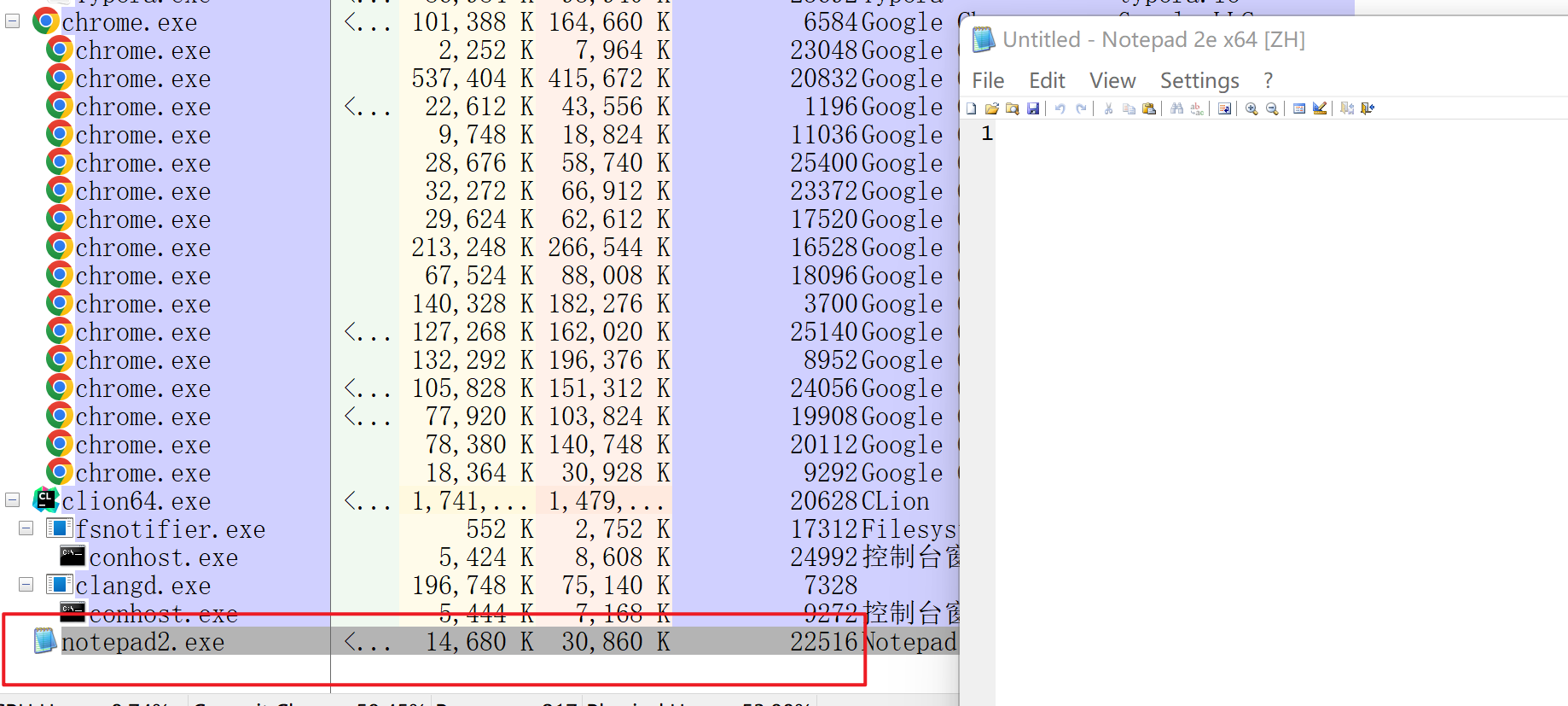Click the CLion icon beside clion64.exe
The image size is (1568, 706).
click(45, 499)
